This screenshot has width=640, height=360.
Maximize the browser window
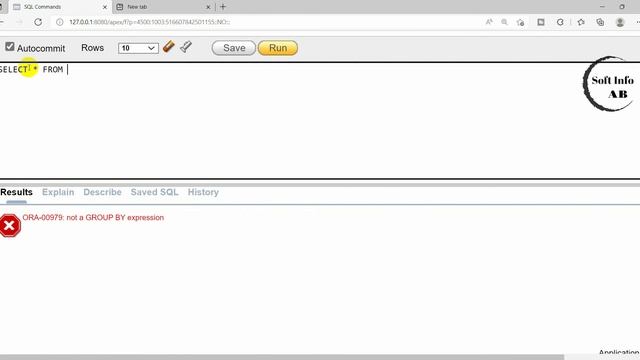pyautogui.click(x=622, y=7)
